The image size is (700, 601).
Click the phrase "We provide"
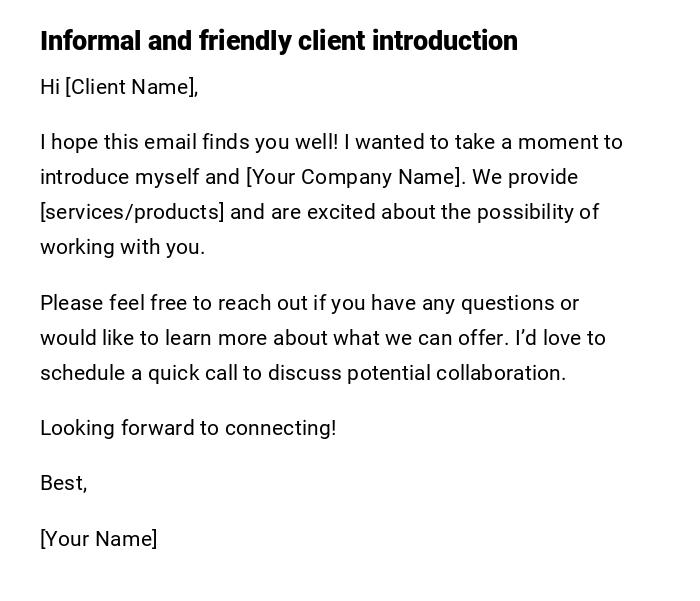[x=525, y=177]
